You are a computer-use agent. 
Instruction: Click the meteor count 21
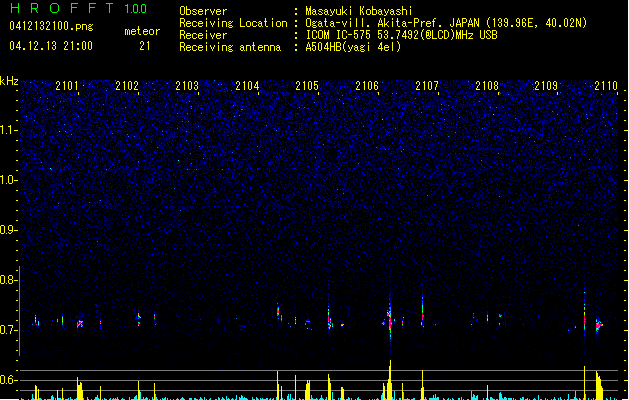coord(145,46)
